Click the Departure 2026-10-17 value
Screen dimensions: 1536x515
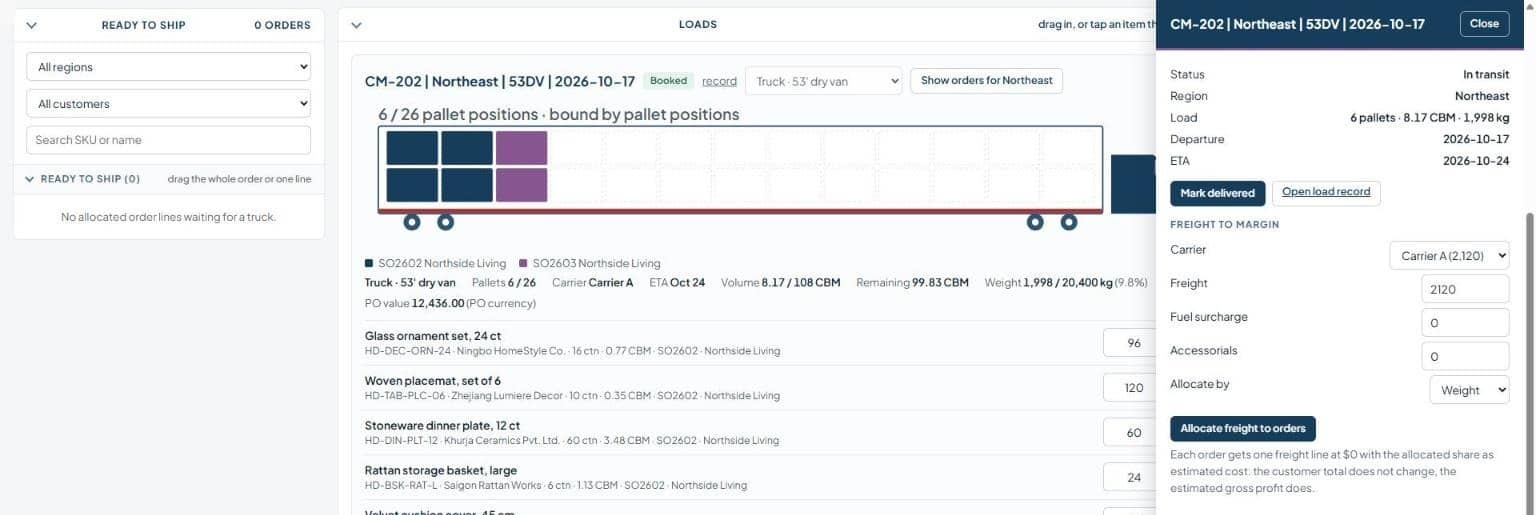(1476, 139)
